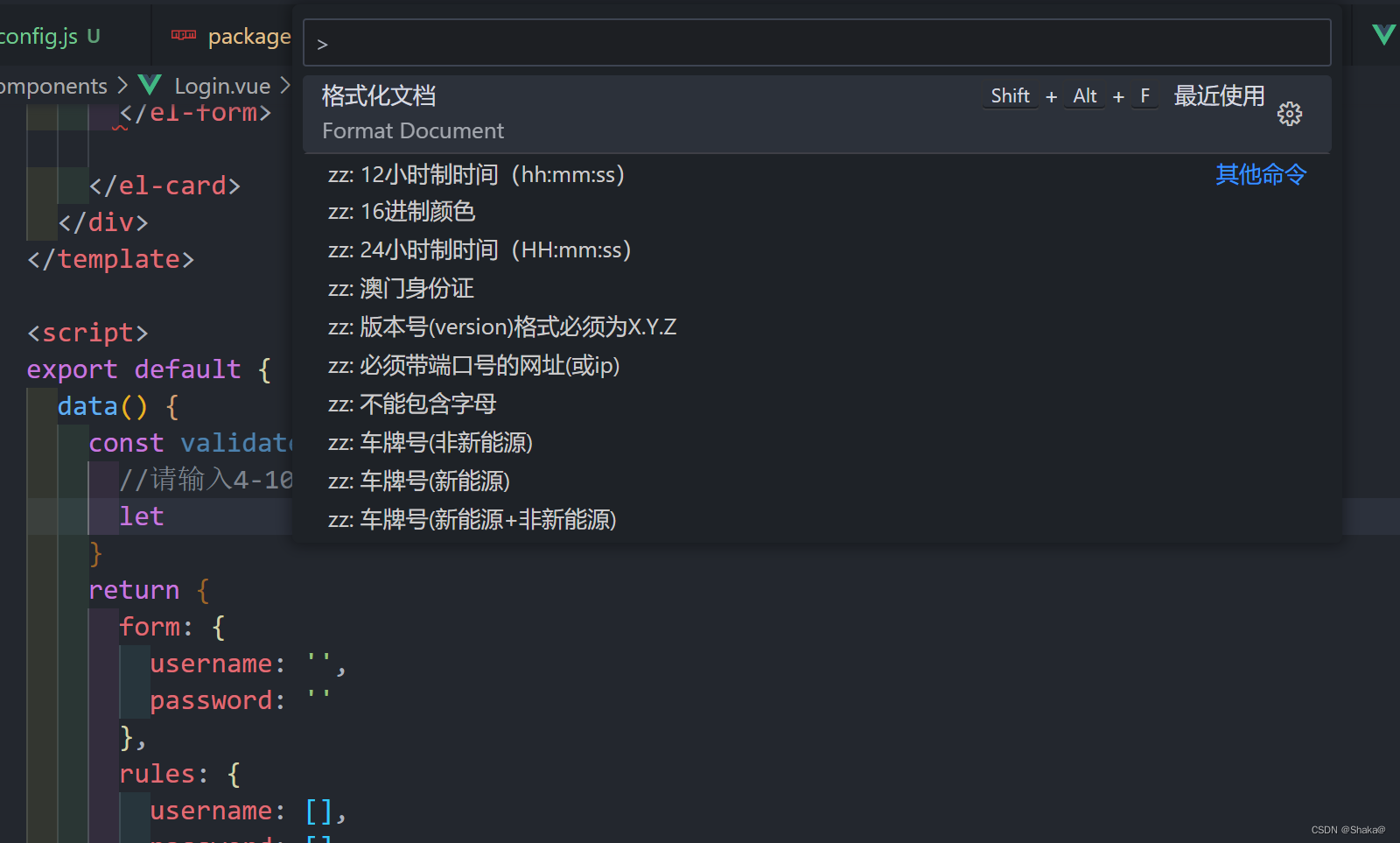Focus the command palette input field

click(816, 43)
